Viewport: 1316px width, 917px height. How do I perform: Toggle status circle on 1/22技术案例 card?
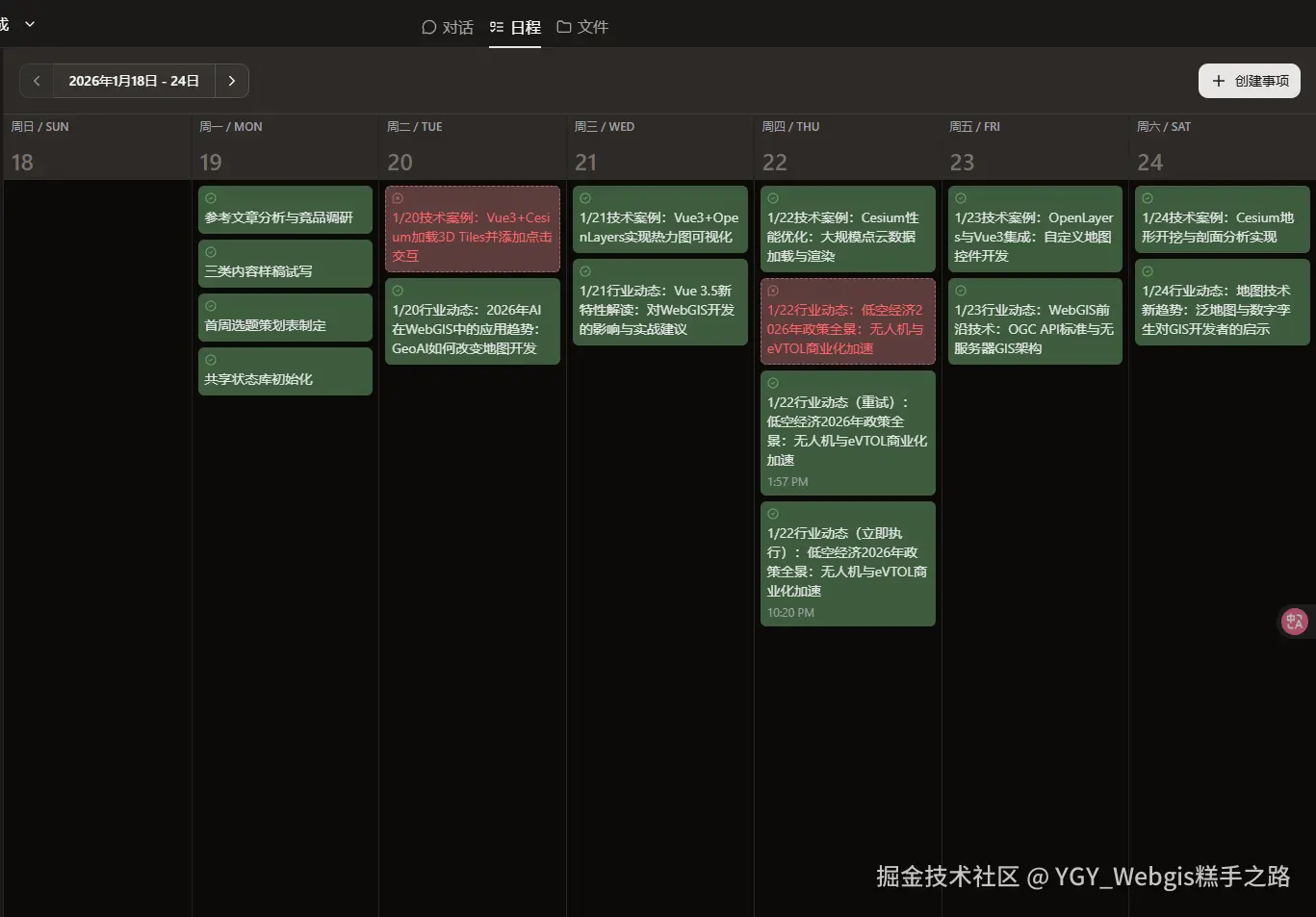click(x=773, y=198)
